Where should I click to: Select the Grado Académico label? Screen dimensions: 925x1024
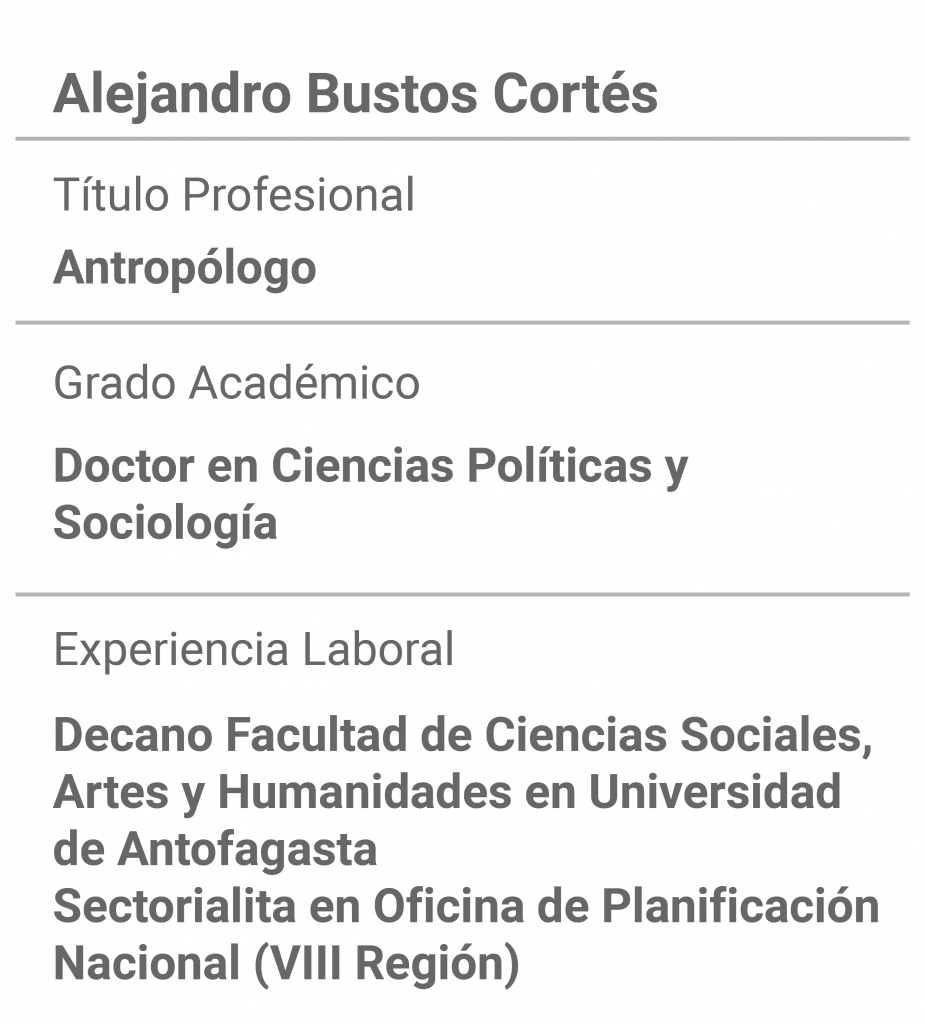(x=236, y=383)
